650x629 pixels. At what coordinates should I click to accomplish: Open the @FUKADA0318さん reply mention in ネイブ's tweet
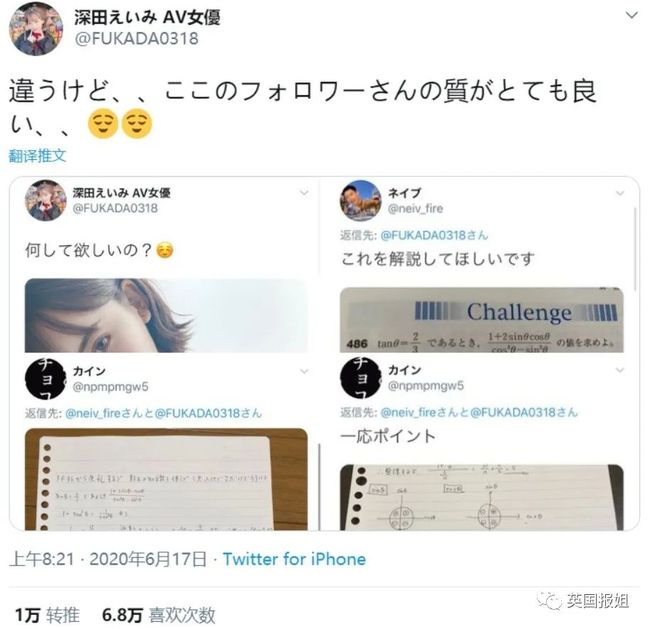(x=434, y=236)
